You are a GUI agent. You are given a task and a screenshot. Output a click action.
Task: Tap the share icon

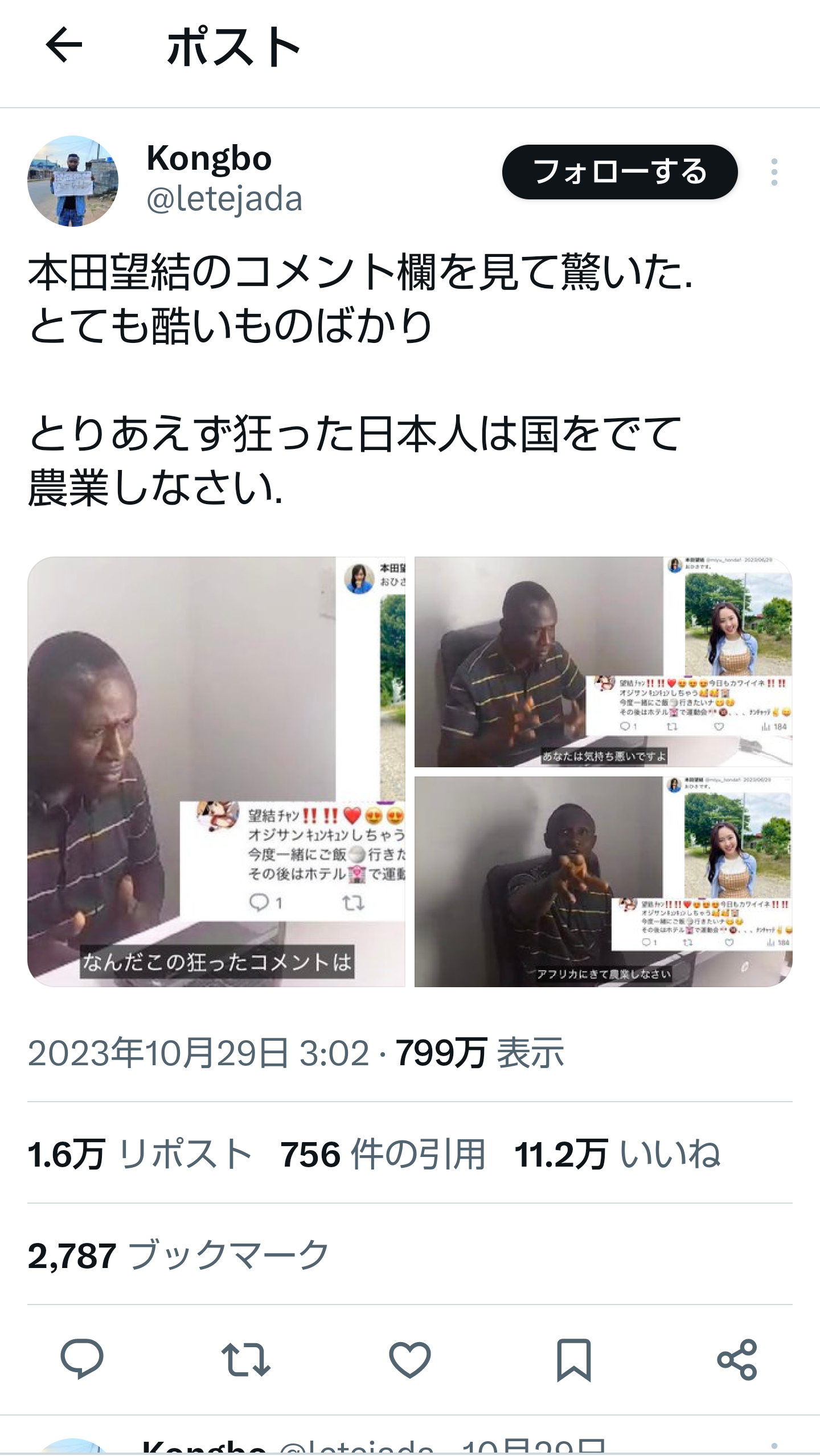(x=737, y=1360)
